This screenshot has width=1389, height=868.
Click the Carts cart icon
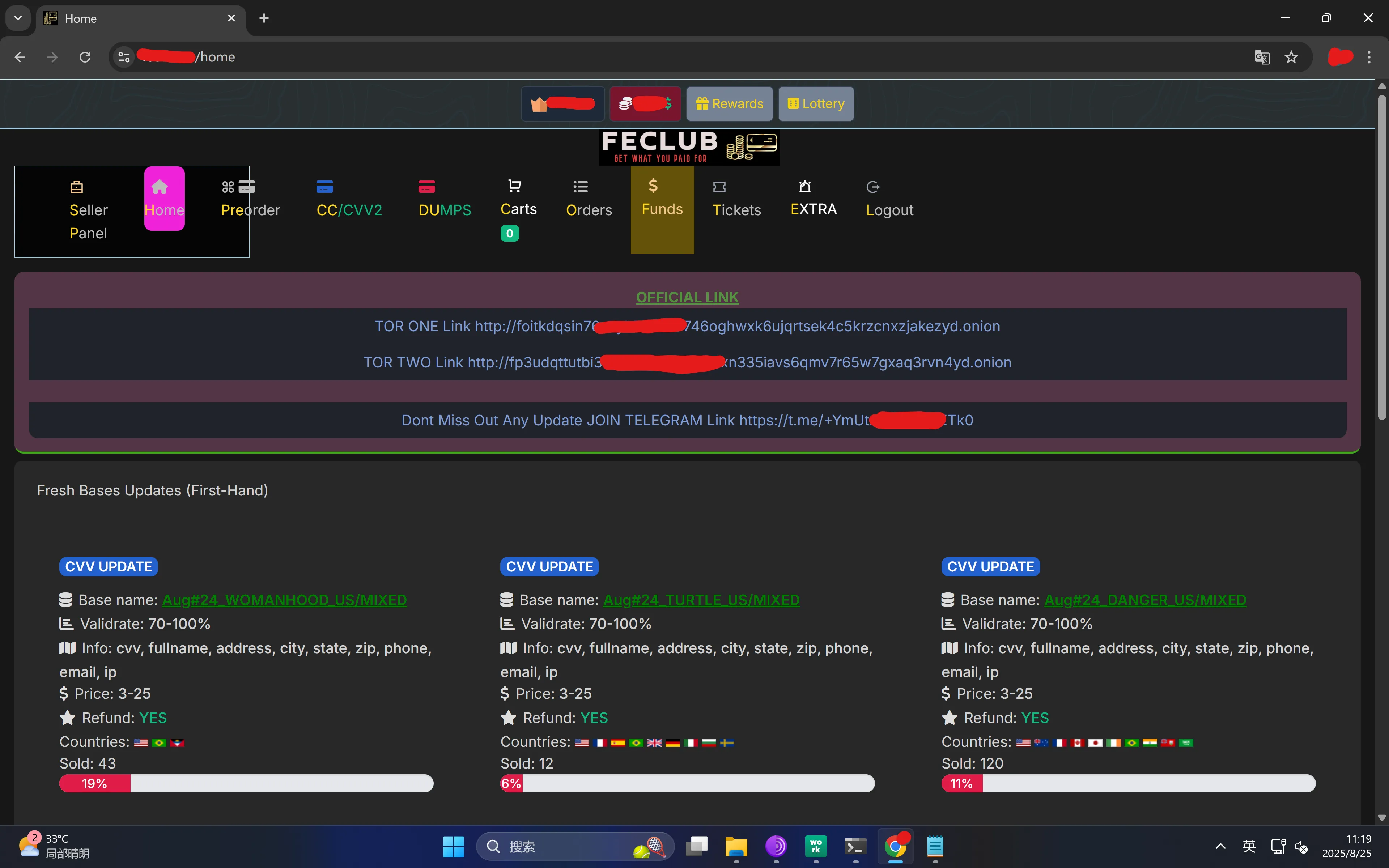(x=514, y=186)
